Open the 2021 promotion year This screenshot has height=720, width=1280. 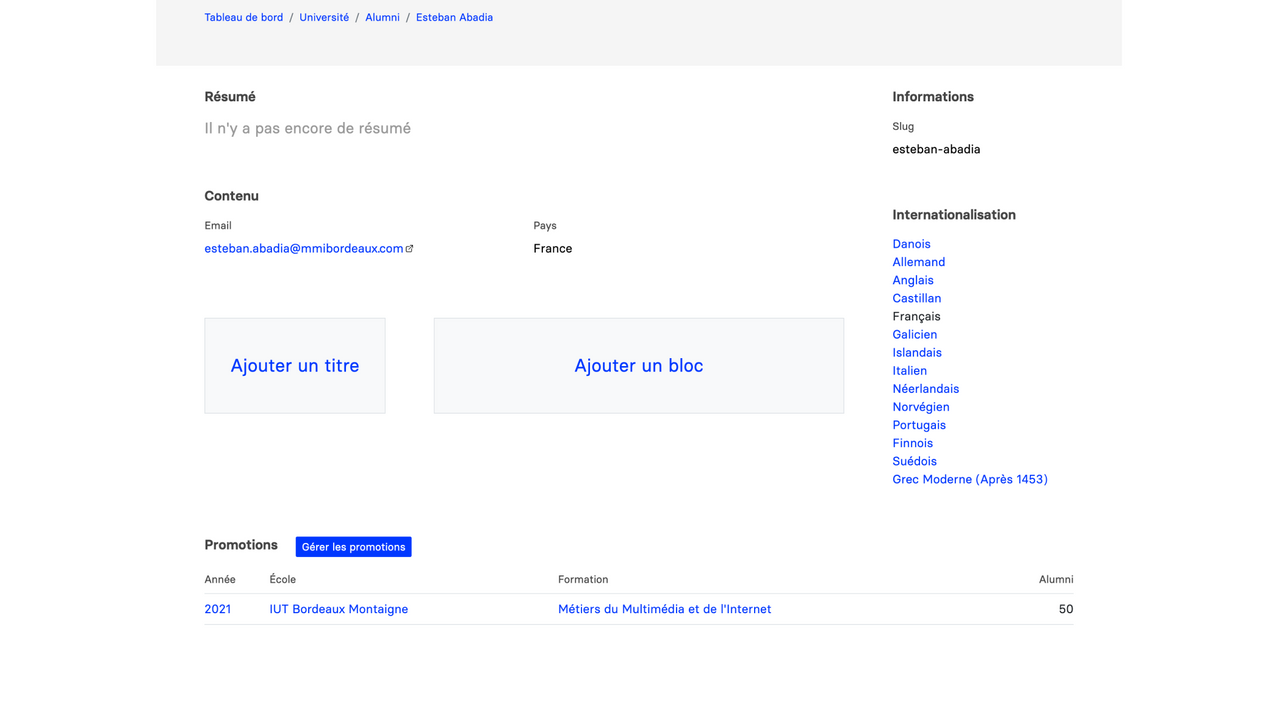click(217, 609)
